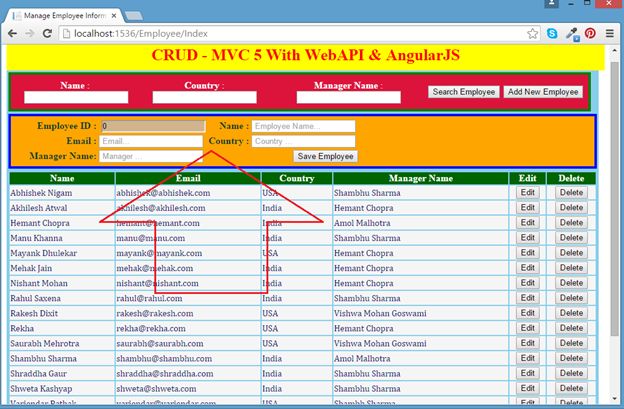This screenshot has height=409, width=624.
Task: Click the Country placeholder input field
Action: [x=303, y=141]
